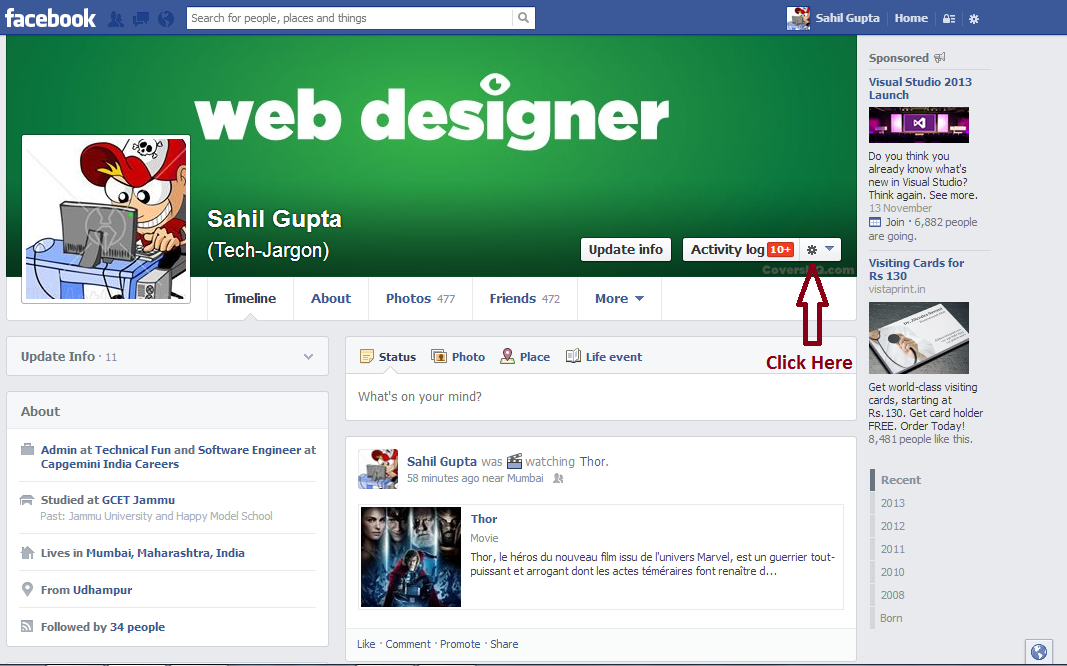The image size is (1067, 666).
Task: Open the Thor movie title link
Action: [x=484, y=518]
